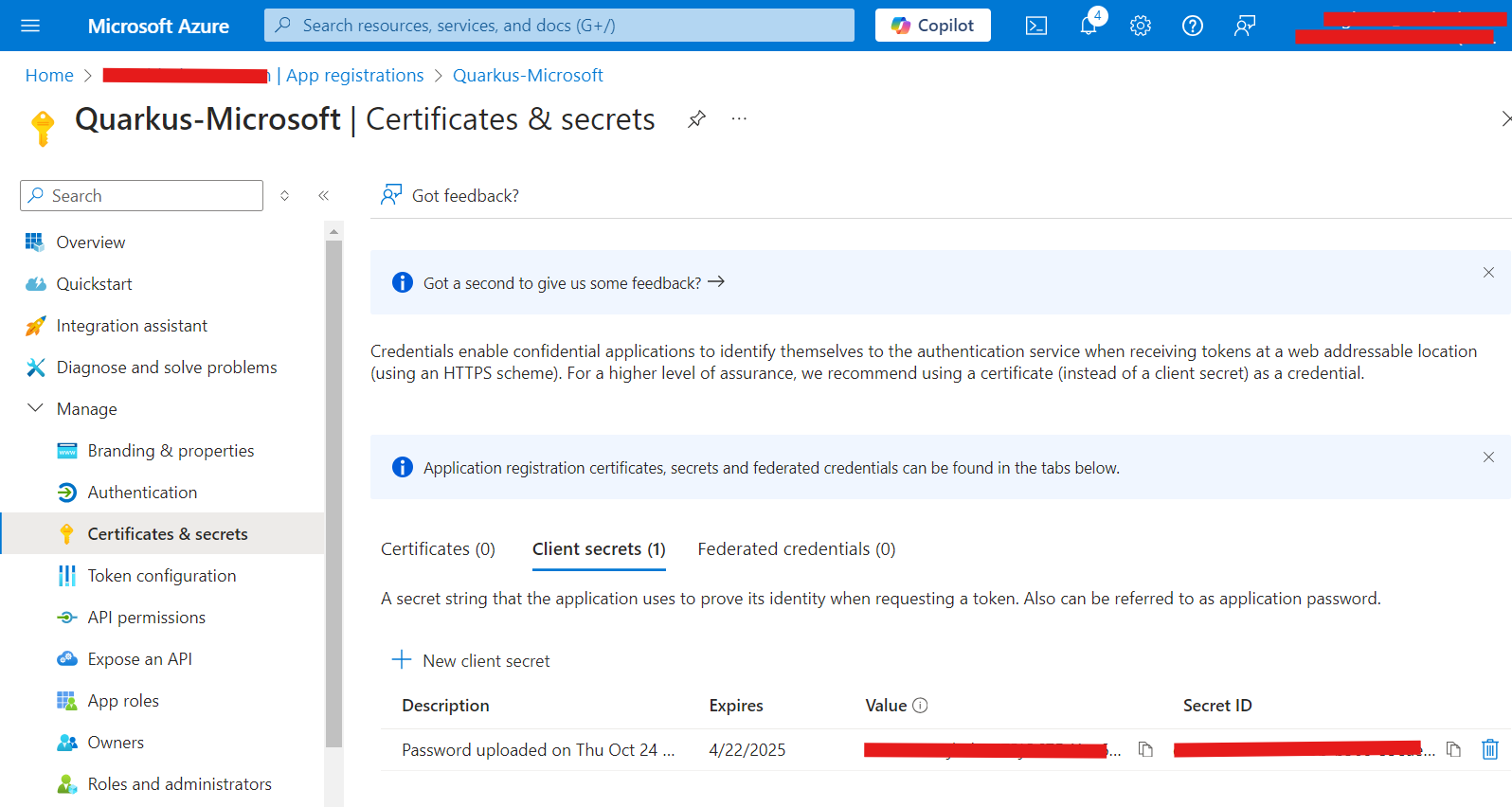Screen dimensions: 1512x807
Task: Pin the Certificates & secrets page
Action: (696, 119)
